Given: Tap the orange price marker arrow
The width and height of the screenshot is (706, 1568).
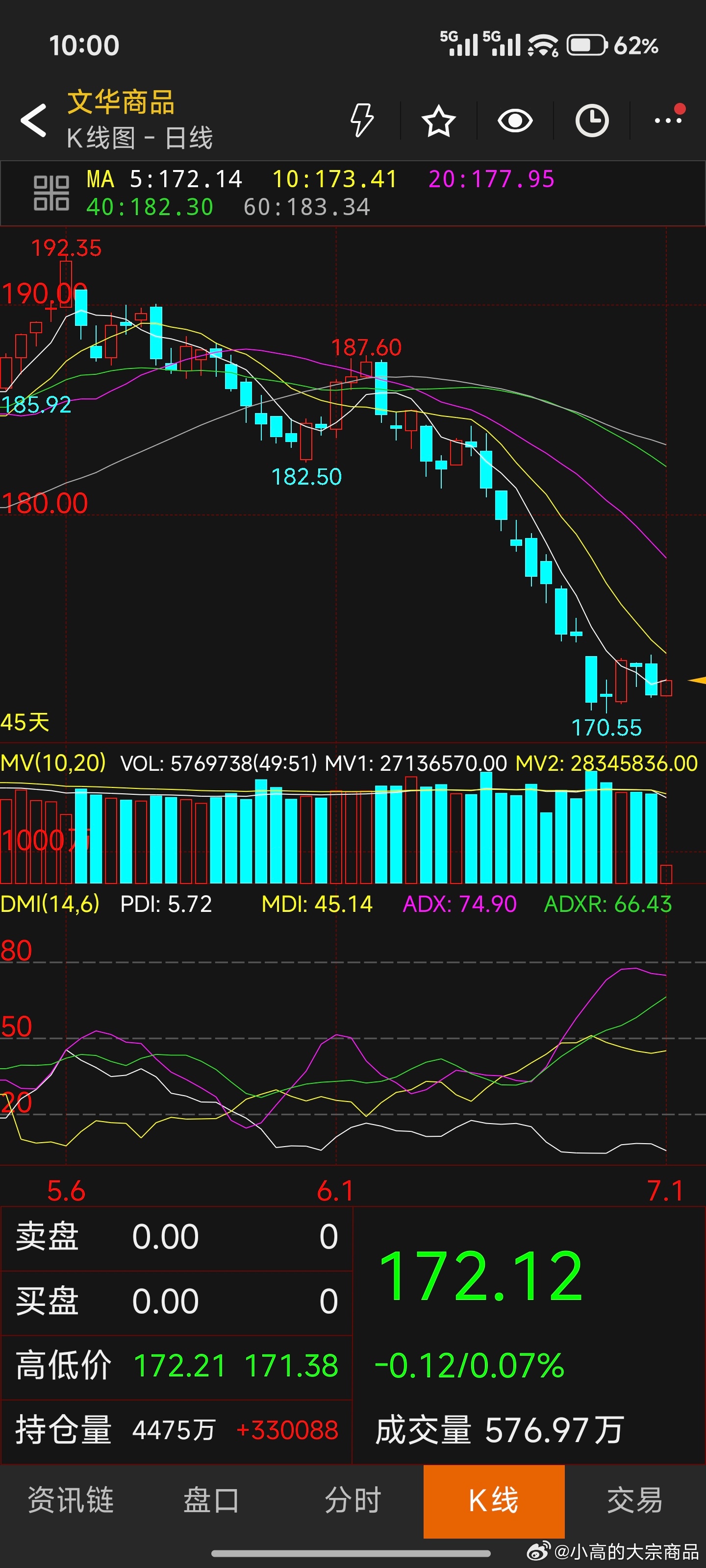Looking at the screenshot, I should (x=697, y=681).
